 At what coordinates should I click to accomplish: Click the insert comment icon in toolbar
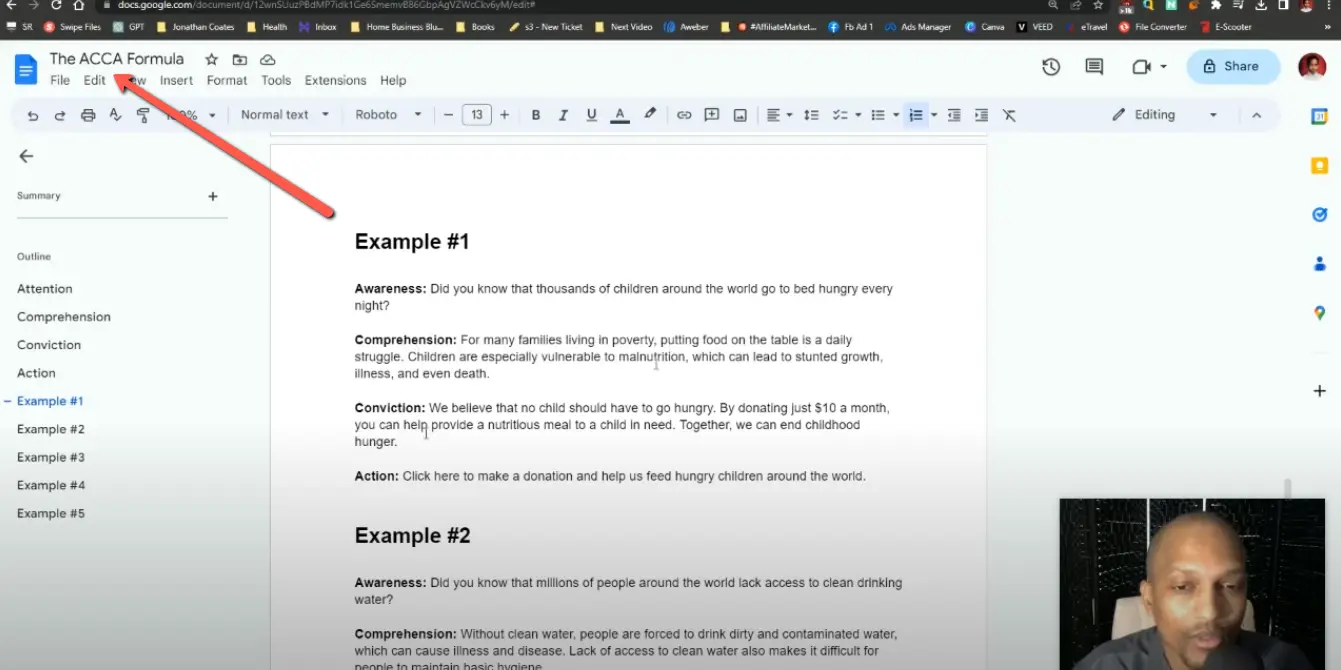(711, 114)
